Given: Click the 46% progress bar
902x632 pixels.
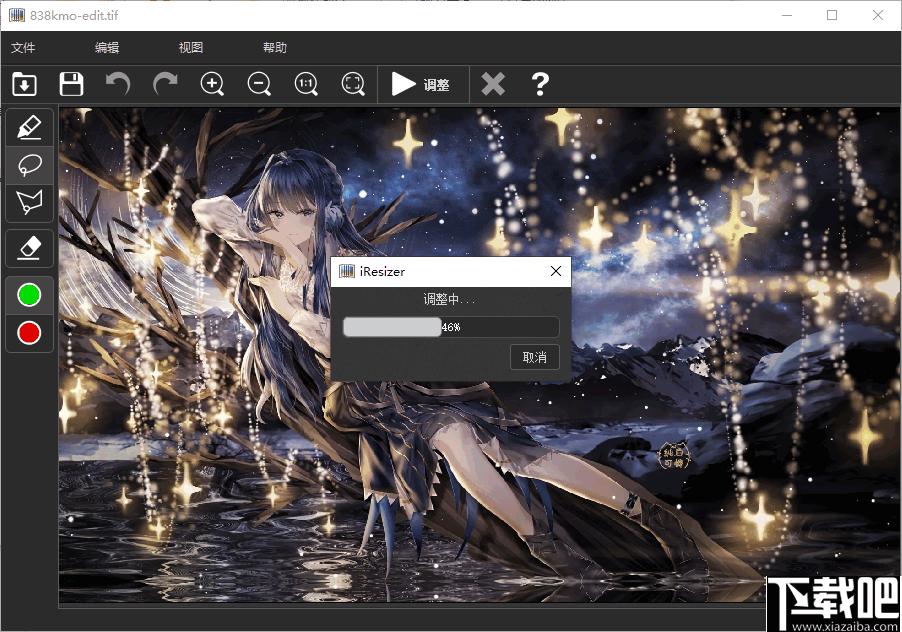Looking at the screenshot, I should coord(451,327).
